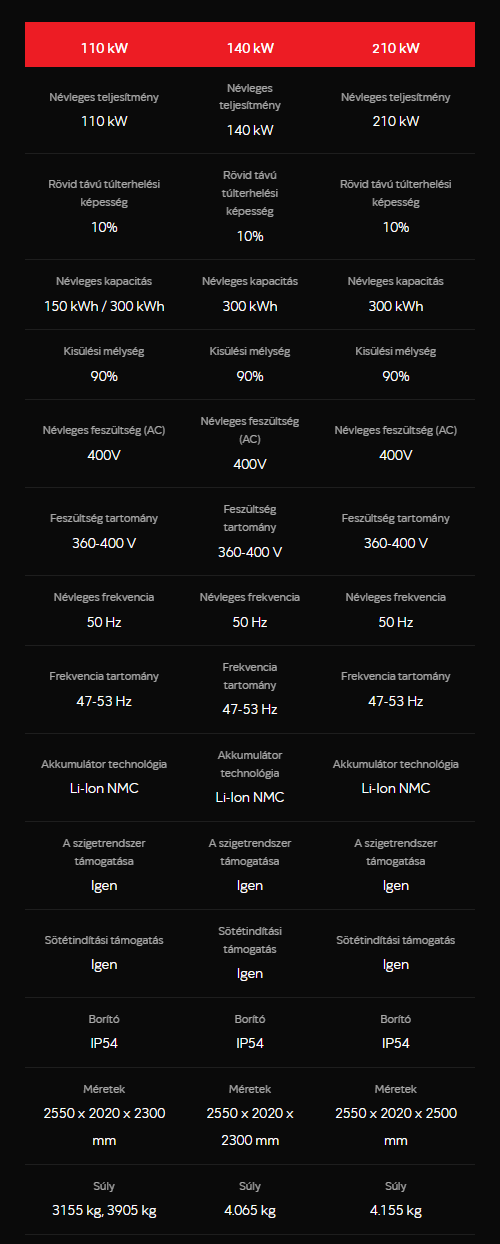Click the 400V value in the 140 kW column
Viewport: 500px width, 1244px height.
(250, 464)
